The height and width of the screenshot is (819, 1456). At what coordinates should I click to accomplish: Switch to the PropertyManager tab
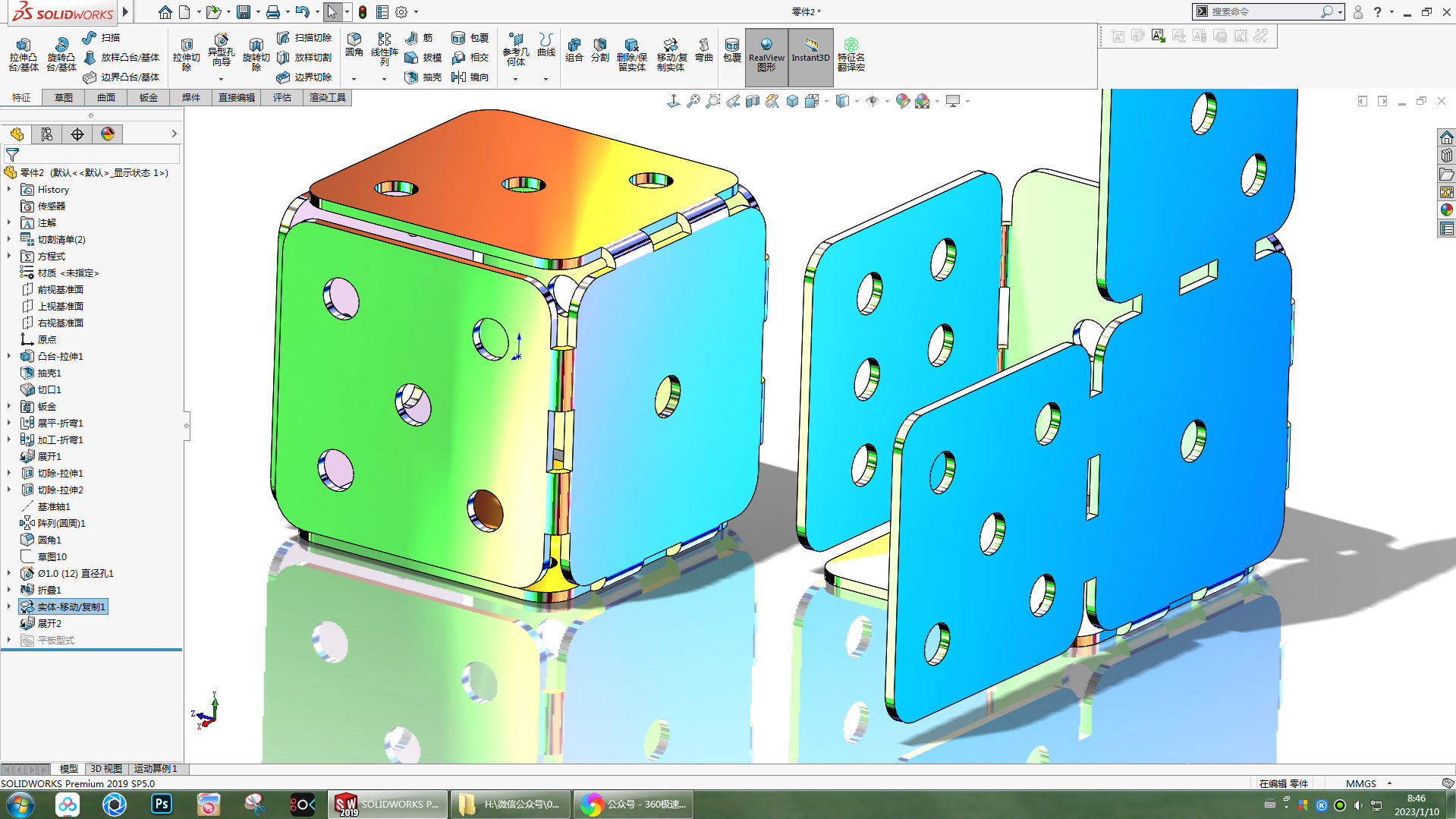(47, 134)
